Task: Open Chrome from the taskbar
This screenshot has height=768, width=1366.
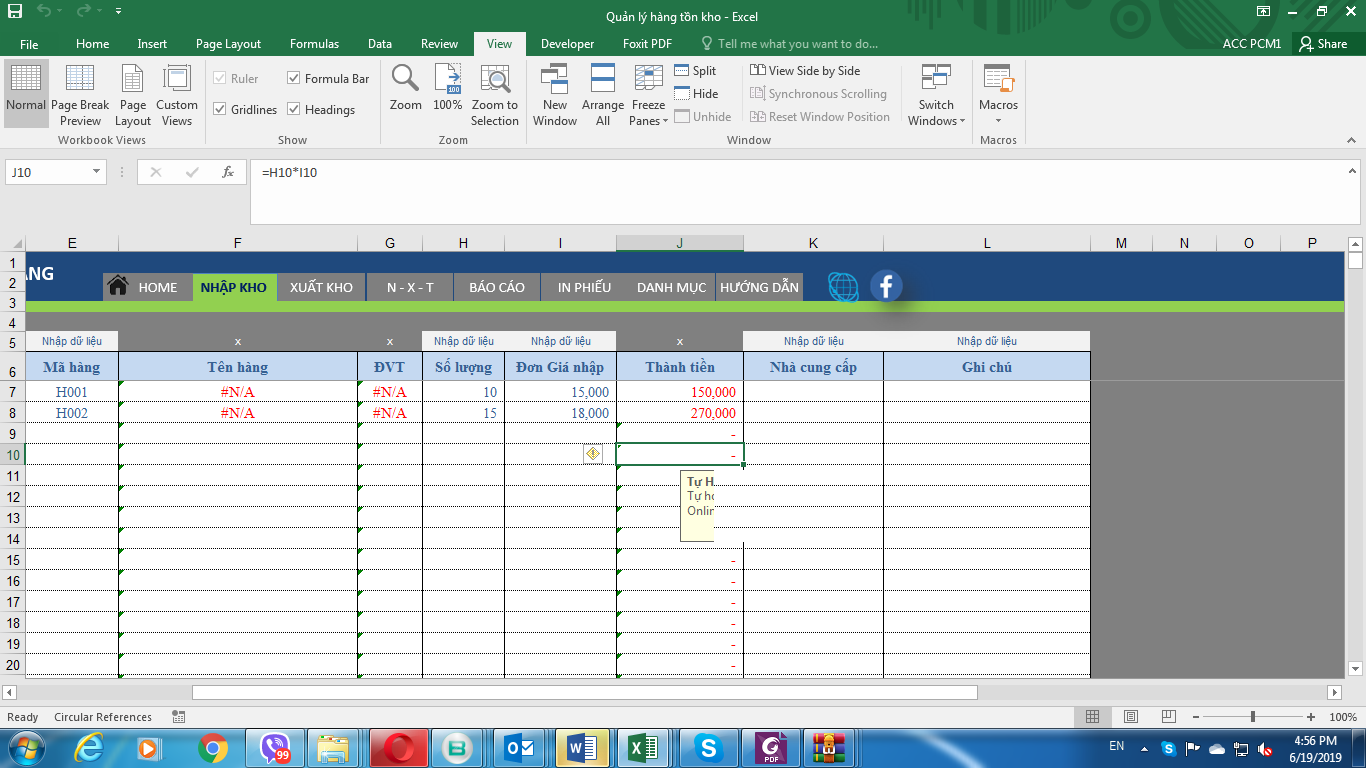Action: click(x=212, y=747)
